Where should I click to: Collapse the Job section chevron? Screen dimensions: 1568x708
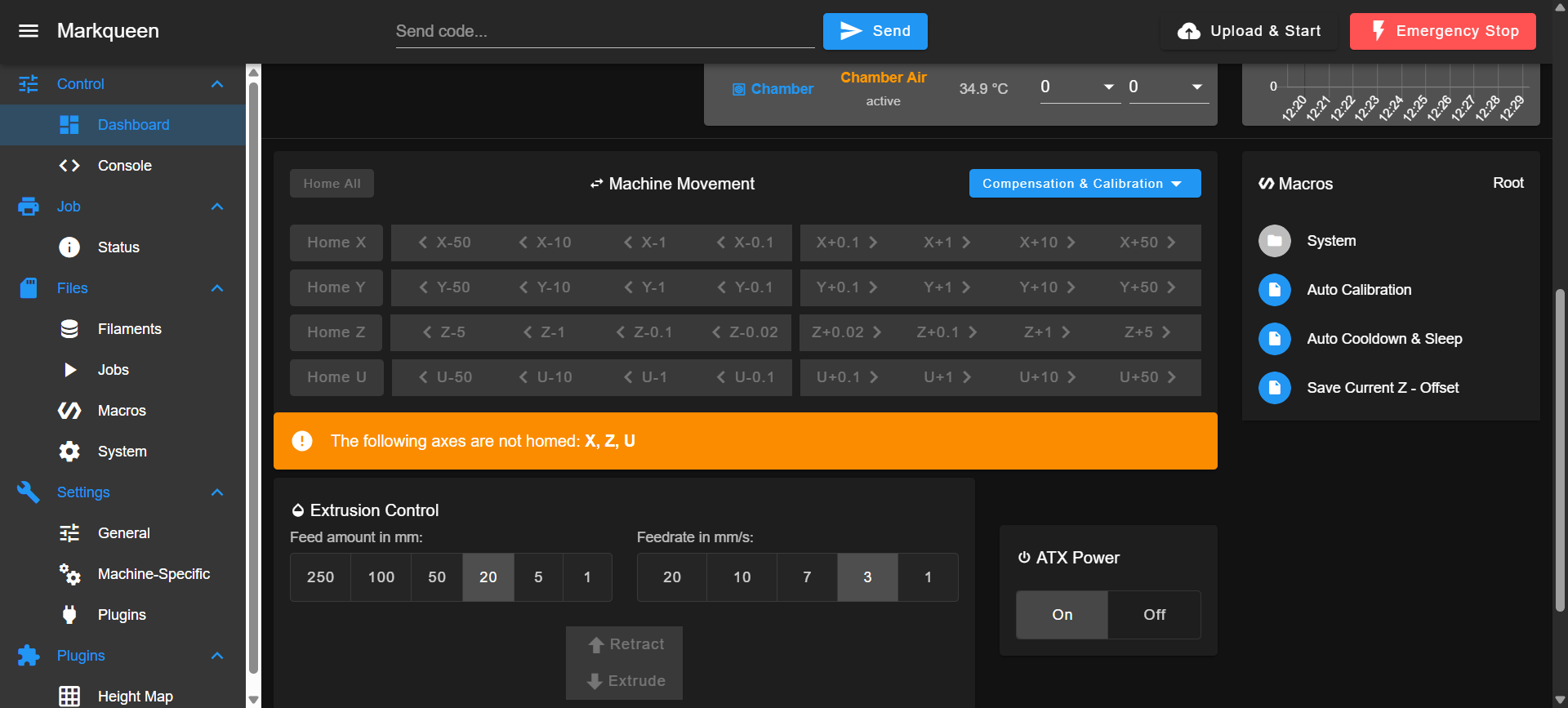pyautogui.click(x=217, y=207)
